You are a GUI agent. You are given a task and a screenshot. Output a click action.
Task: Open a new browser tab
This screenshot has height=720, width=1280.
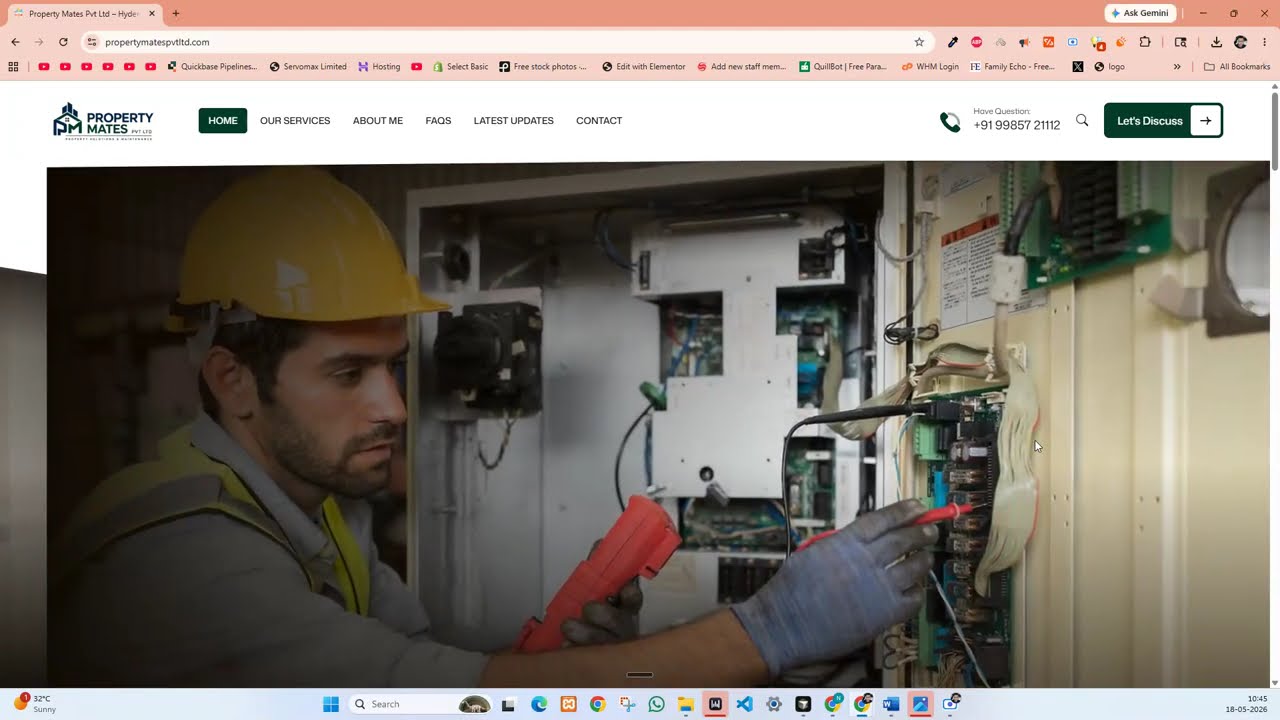click(x=176, y=14)
